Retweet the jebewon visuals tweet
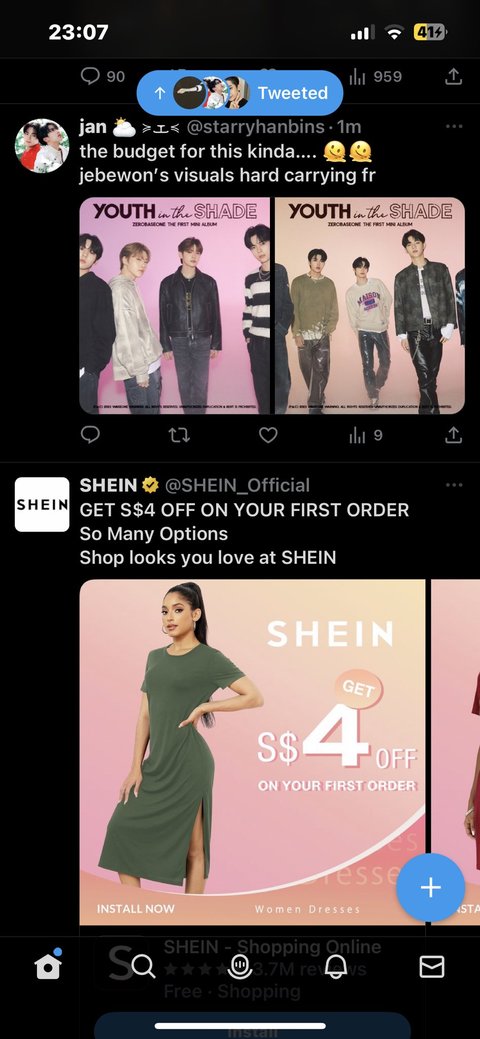This screenshot has width=480, height=1039. coord(180,435)
